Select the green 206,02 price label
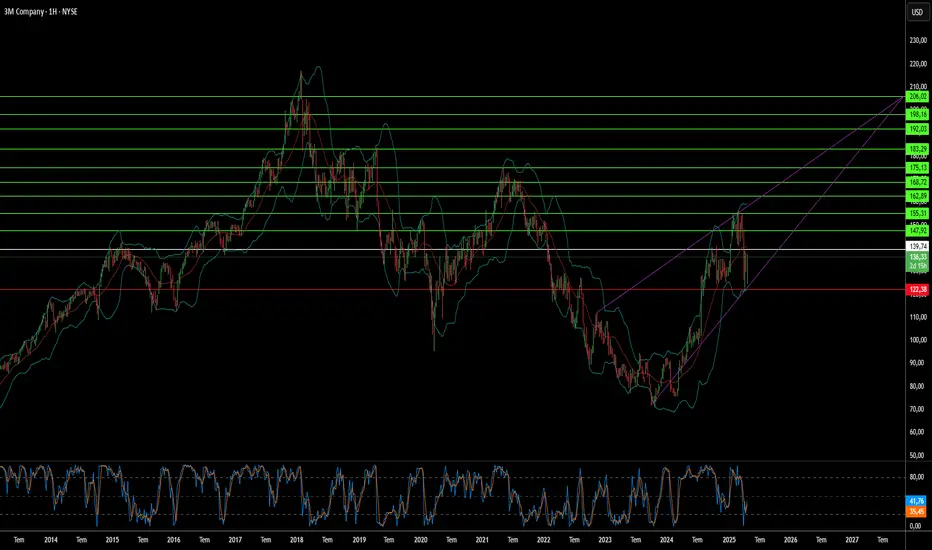 [918, 97]
